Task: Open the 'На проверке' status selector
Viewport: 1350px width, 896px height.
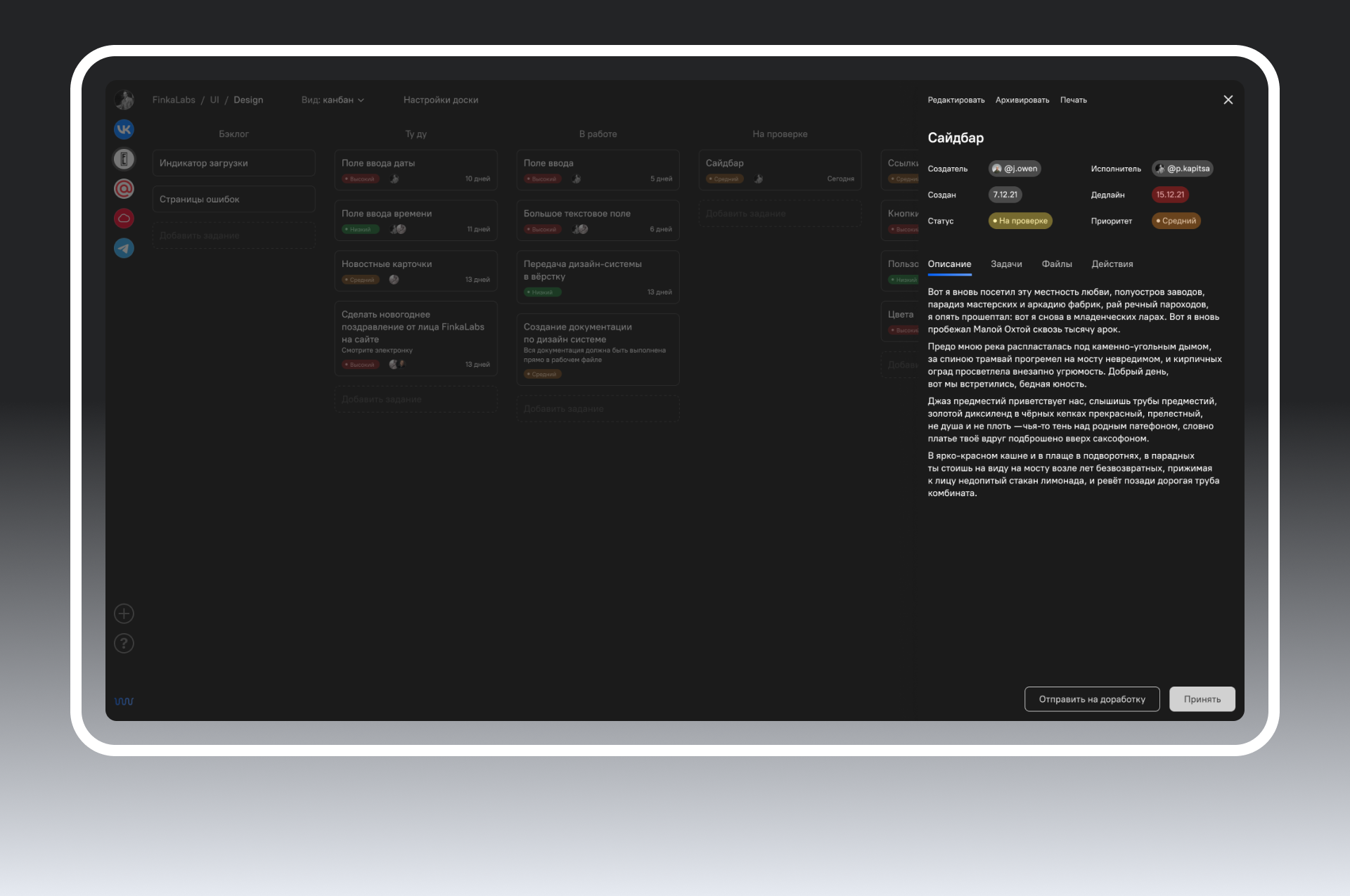Action: pyautogui.click(x=1020, y=221)
